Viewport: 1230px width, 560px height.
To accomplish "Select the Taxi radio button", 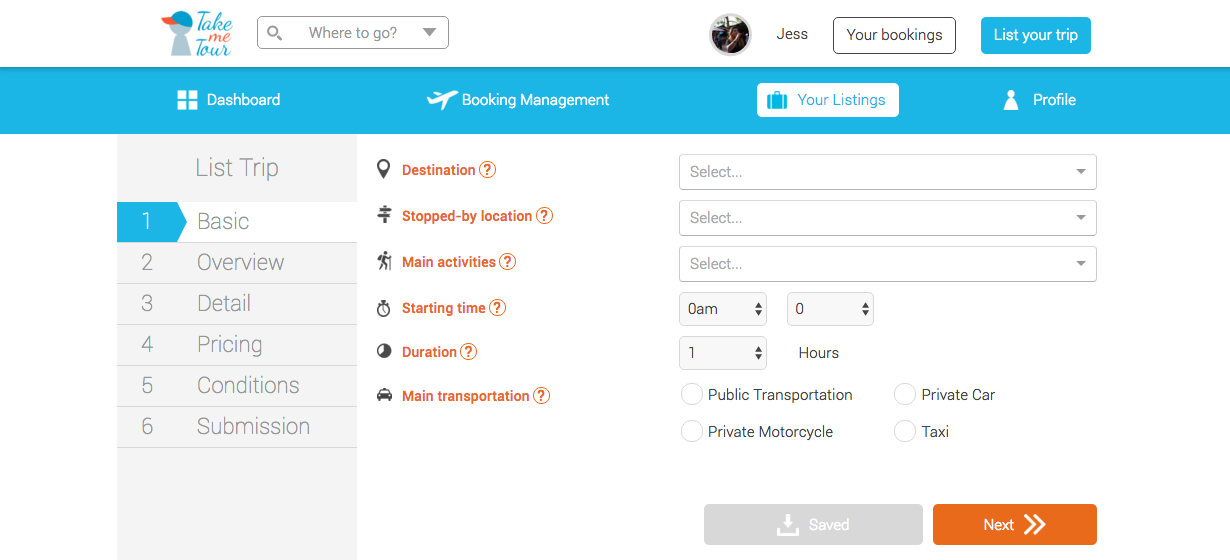I will click(905, 432).
